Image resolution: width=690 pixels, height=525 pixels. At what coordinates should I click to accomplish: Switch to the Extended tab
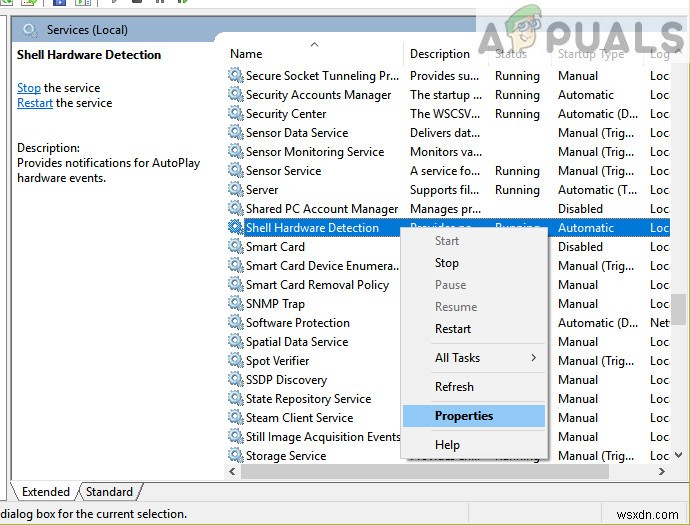coord(45,492)
